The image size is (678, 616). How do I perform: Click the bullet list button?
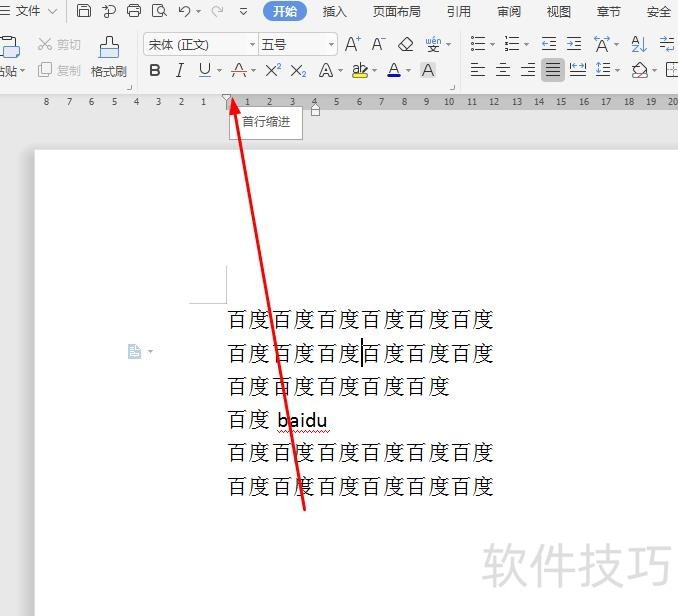(478, 44)
